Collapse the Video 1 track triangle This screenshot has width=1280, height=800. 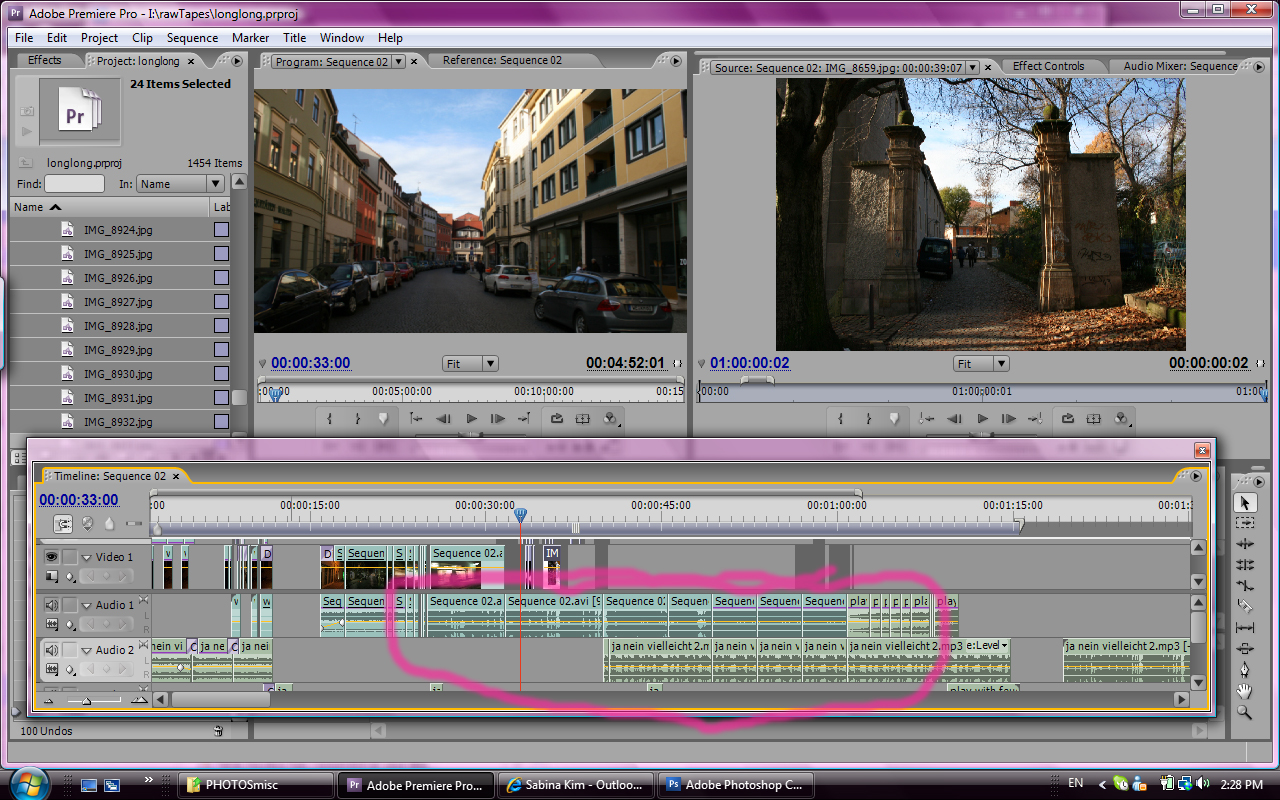pyautogui.click(x=87, y=558)
